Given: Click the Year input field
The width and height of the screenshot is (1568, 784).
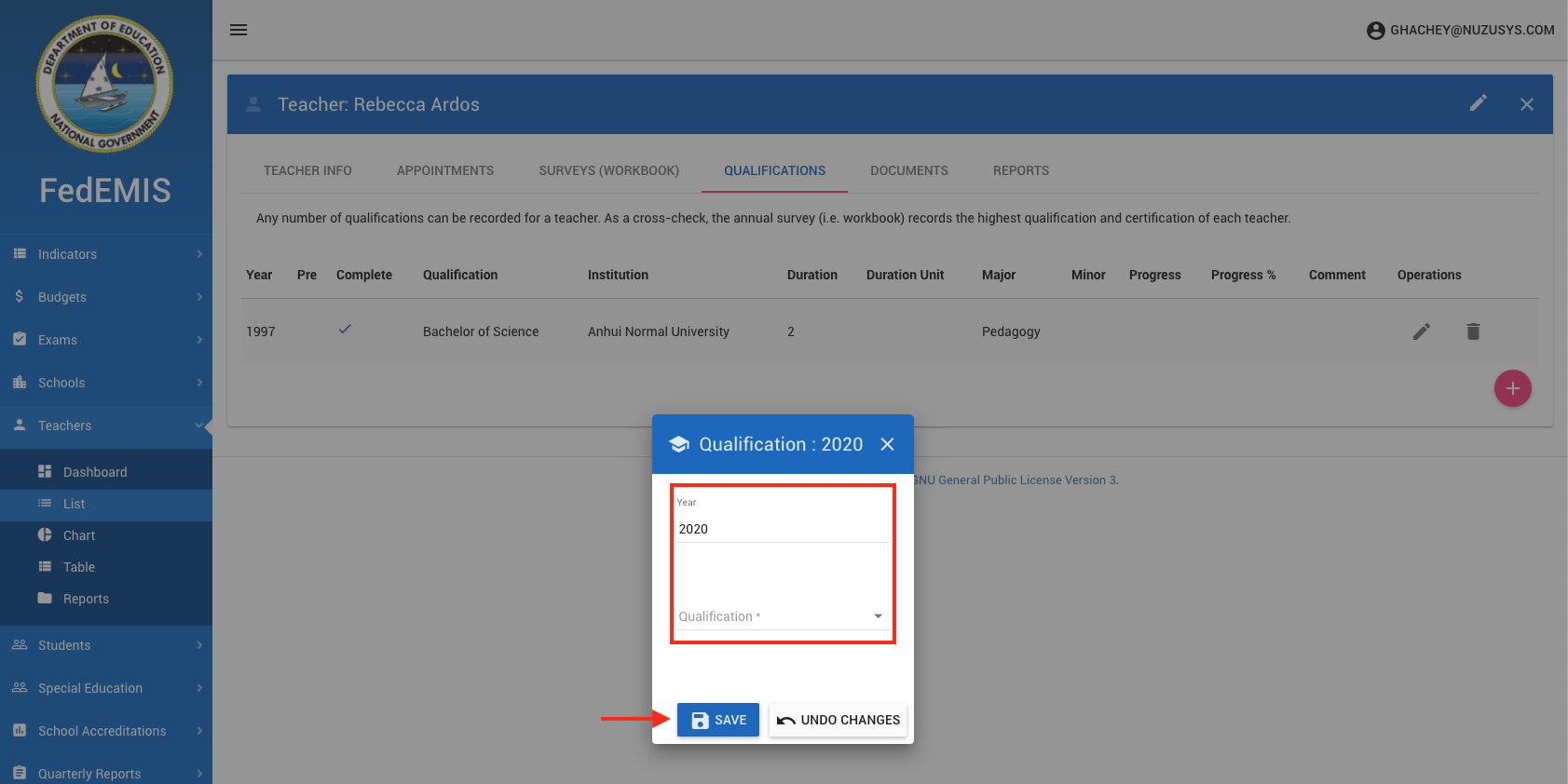Looking at the screenshot, I should 781,529.
